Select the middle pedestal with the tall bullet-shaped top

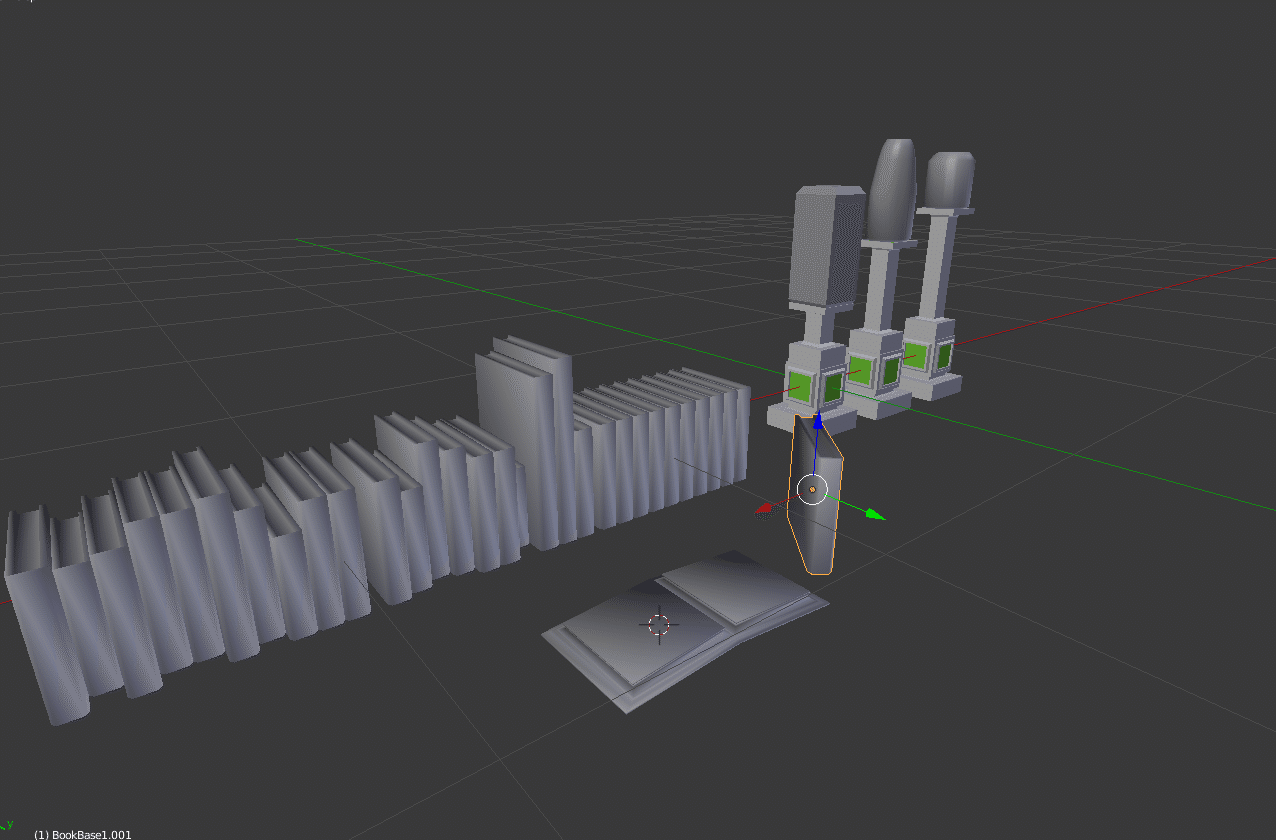click(x=881, y=280)
